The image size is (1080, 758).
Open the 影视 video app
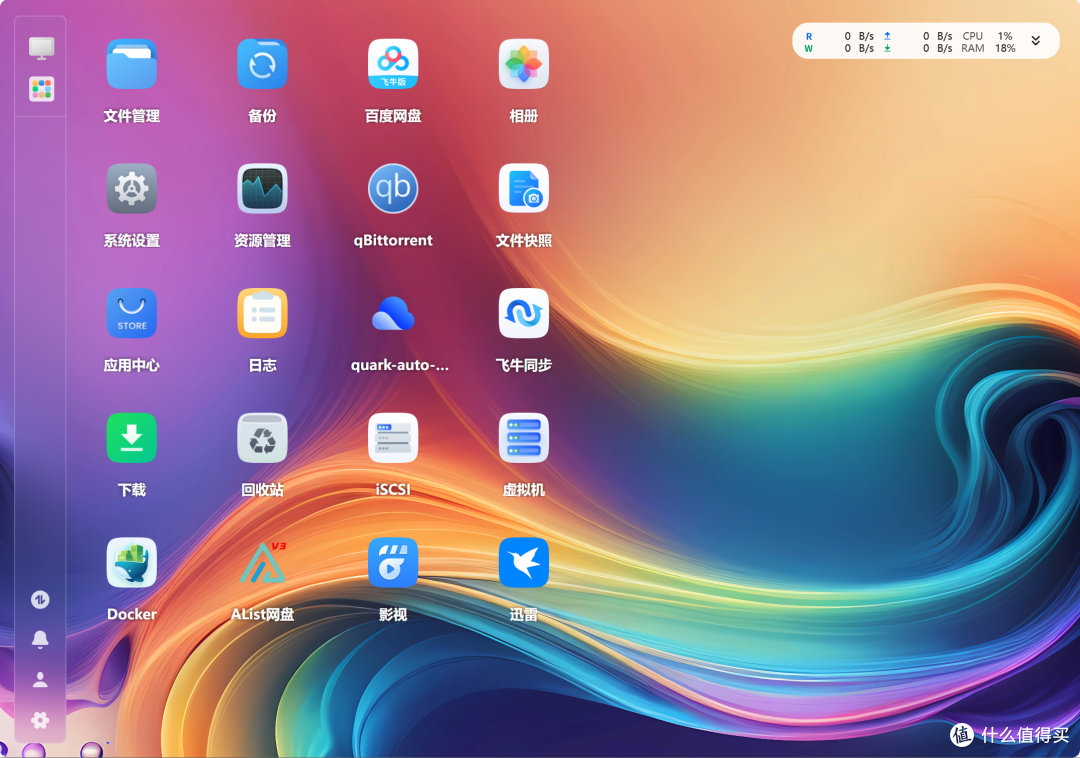click(x=393, y=562)
